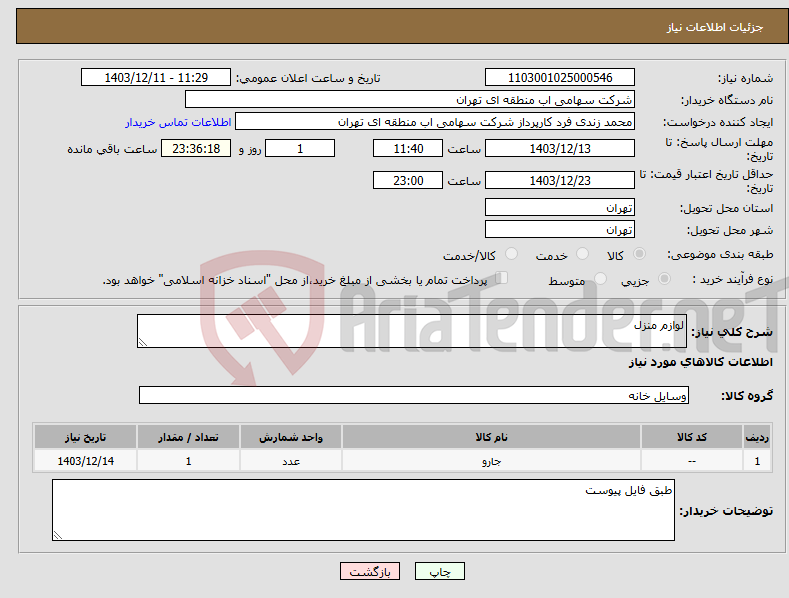Select the خدمت radio button
Viewport: 789px width, 598px height.
[582, 254]
